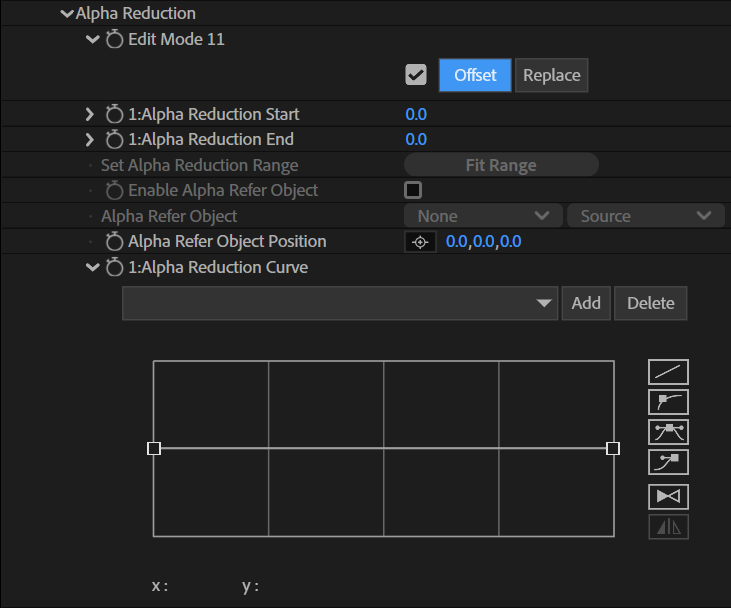Click the Delete preset button
The image size is (731, 608).
650,303
